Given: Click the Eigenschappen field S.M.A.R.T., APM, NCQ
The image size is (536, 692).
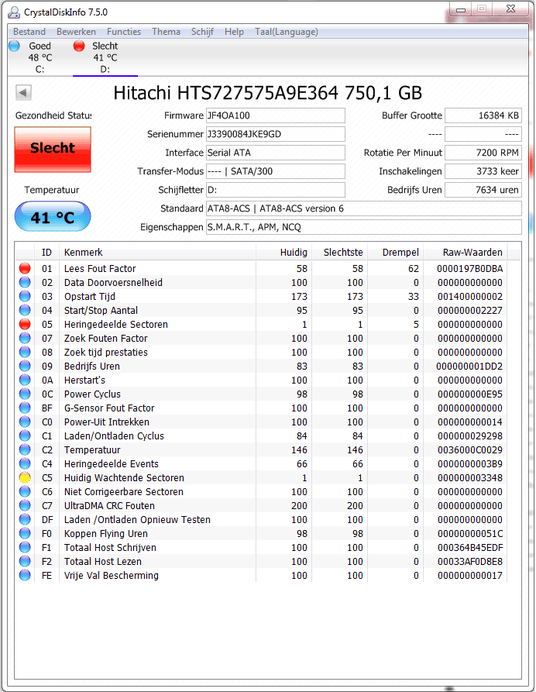Looking at the screenshot, I should 364,227.
